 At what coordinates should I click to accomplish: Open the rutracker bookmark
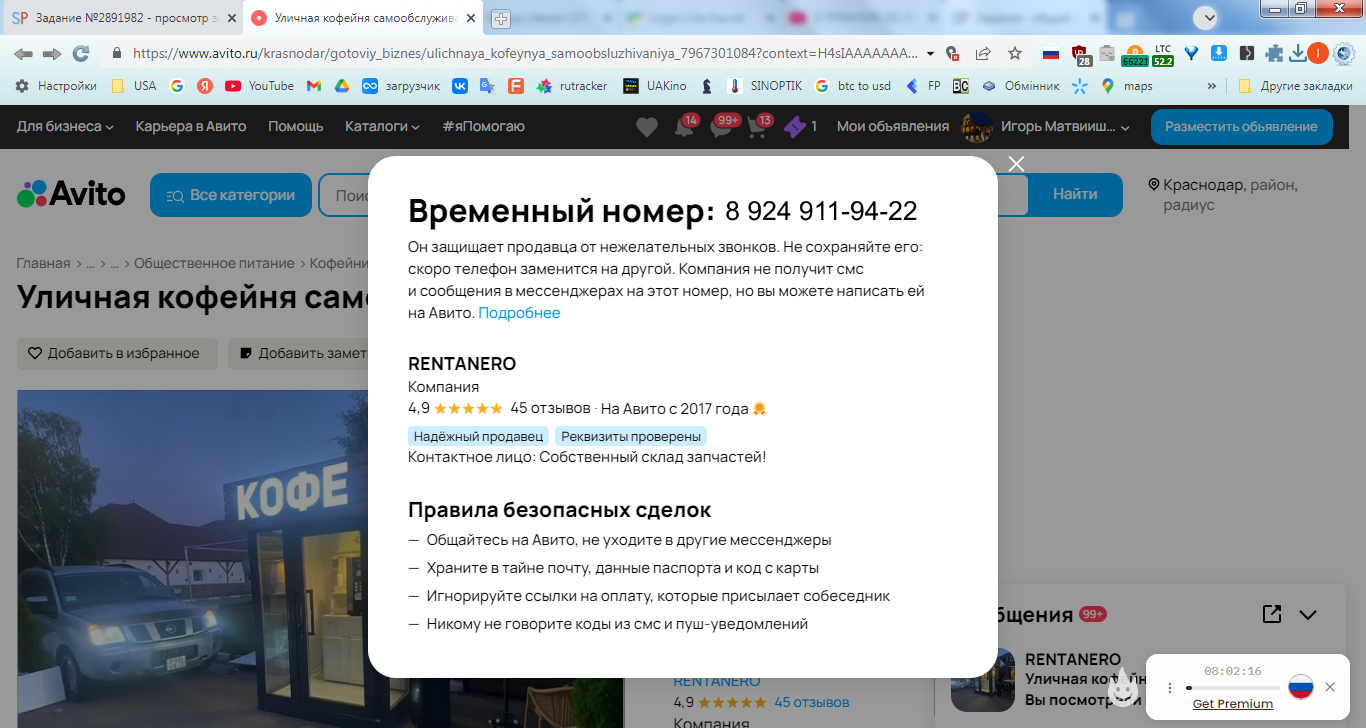click(x=572, y=86)
